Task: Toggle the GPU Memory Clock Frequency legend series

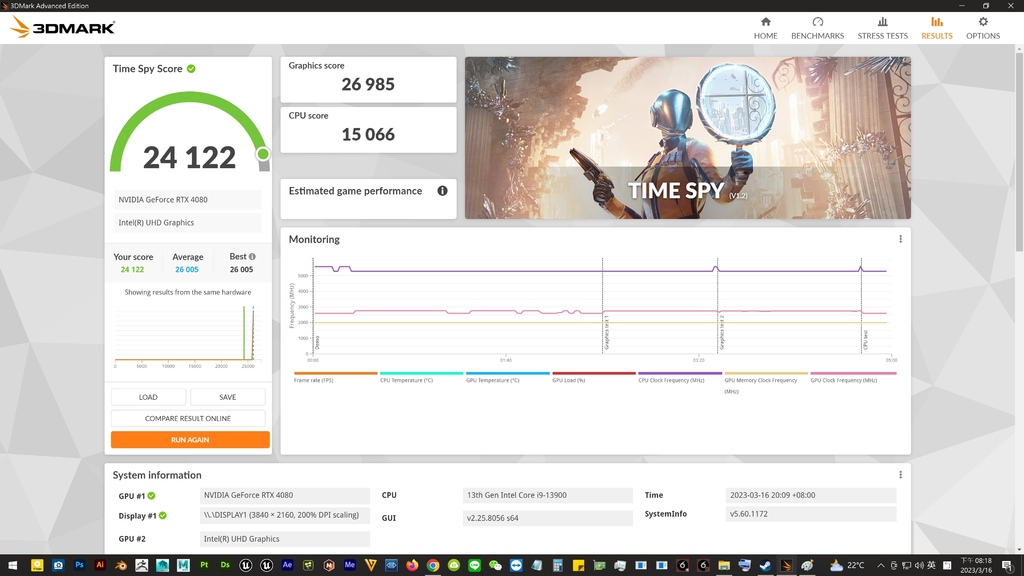Action: [x=766, y=383]
